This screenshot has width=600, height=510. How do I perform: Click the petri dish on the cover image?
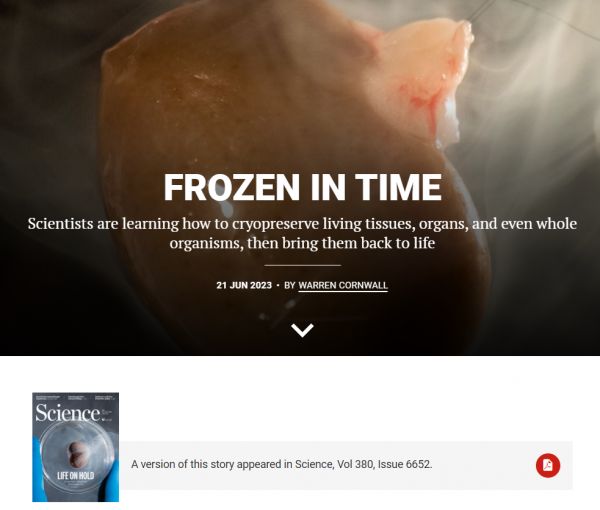[77, 455]
